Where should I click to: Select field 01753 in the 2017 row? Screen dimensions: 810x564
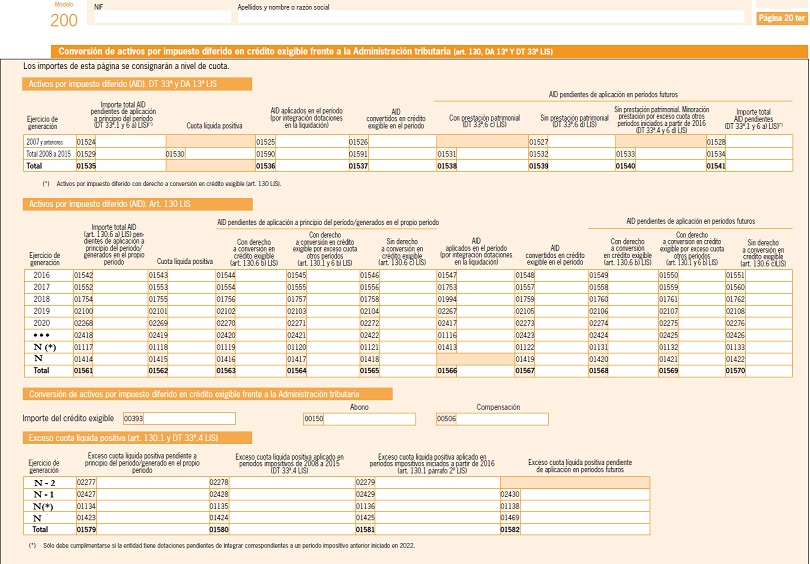[486, 287]
